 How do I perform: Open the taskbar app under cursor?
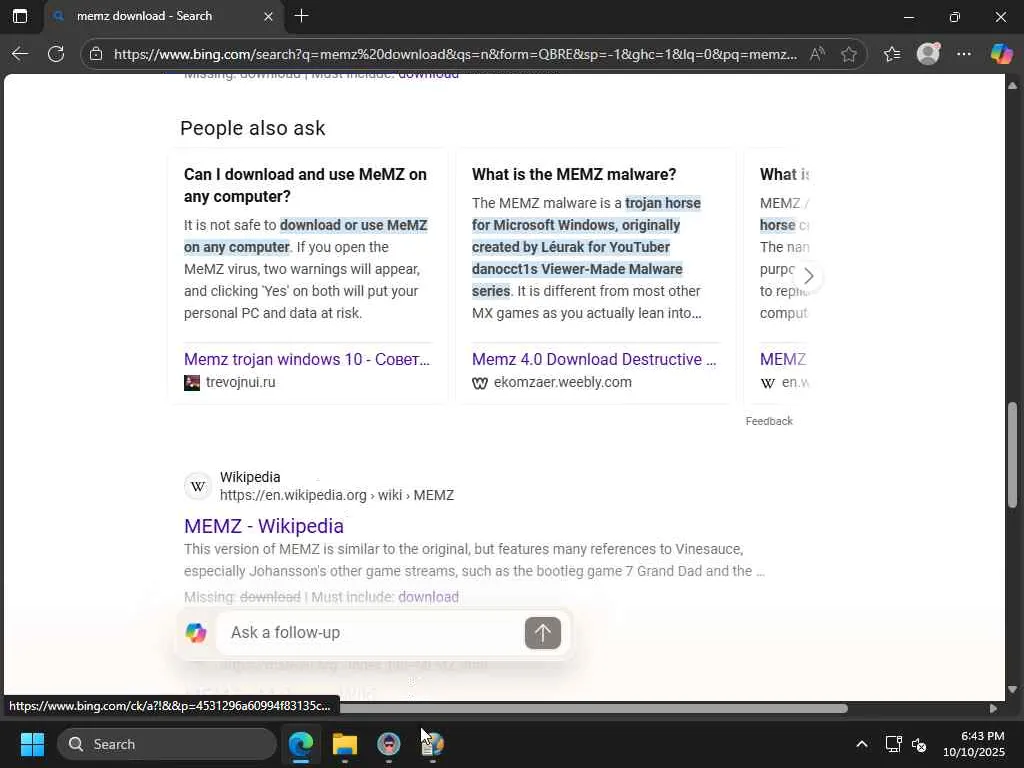tap(432, 744)
